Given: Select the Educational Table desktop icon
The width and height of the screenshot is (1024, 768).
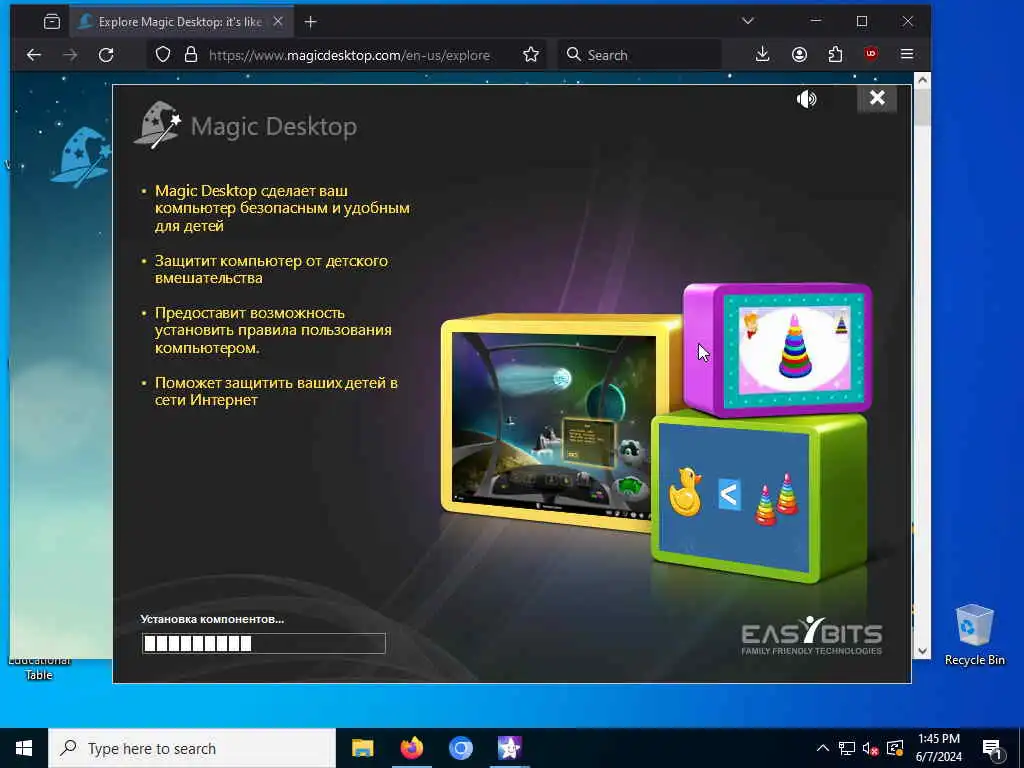Looking at the screenshot, I should point(39,668).
